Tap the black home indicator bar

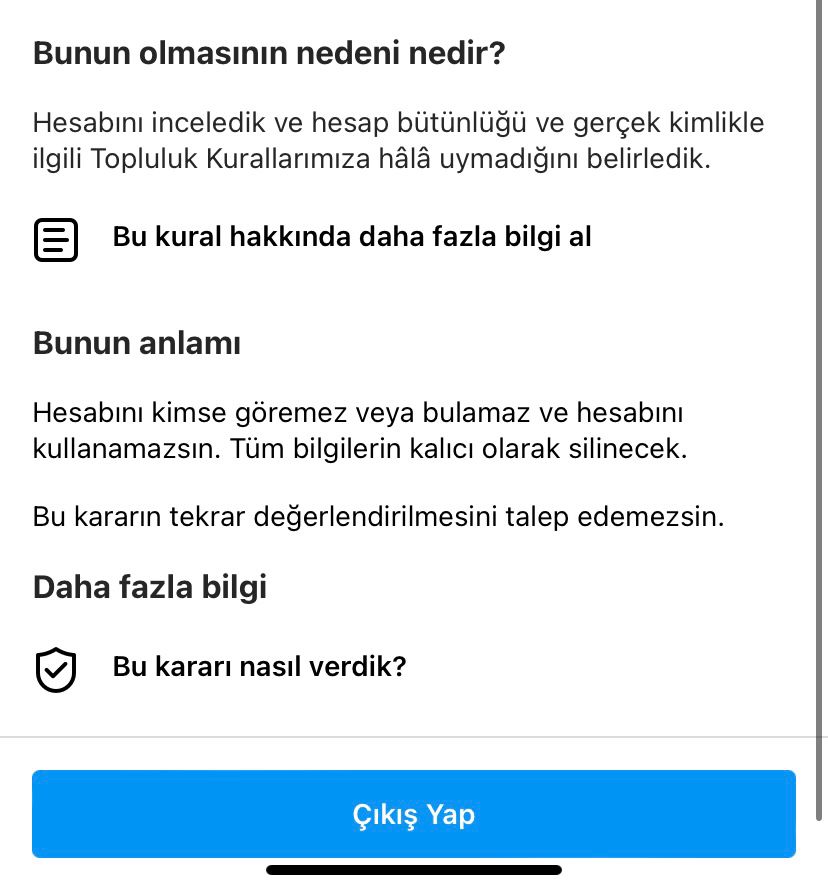pos(414,870)
